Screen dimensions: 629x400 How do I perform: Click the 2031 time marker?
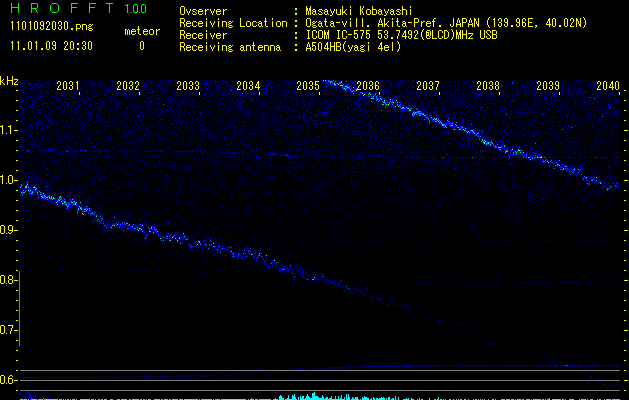click(x=67, y=85)
